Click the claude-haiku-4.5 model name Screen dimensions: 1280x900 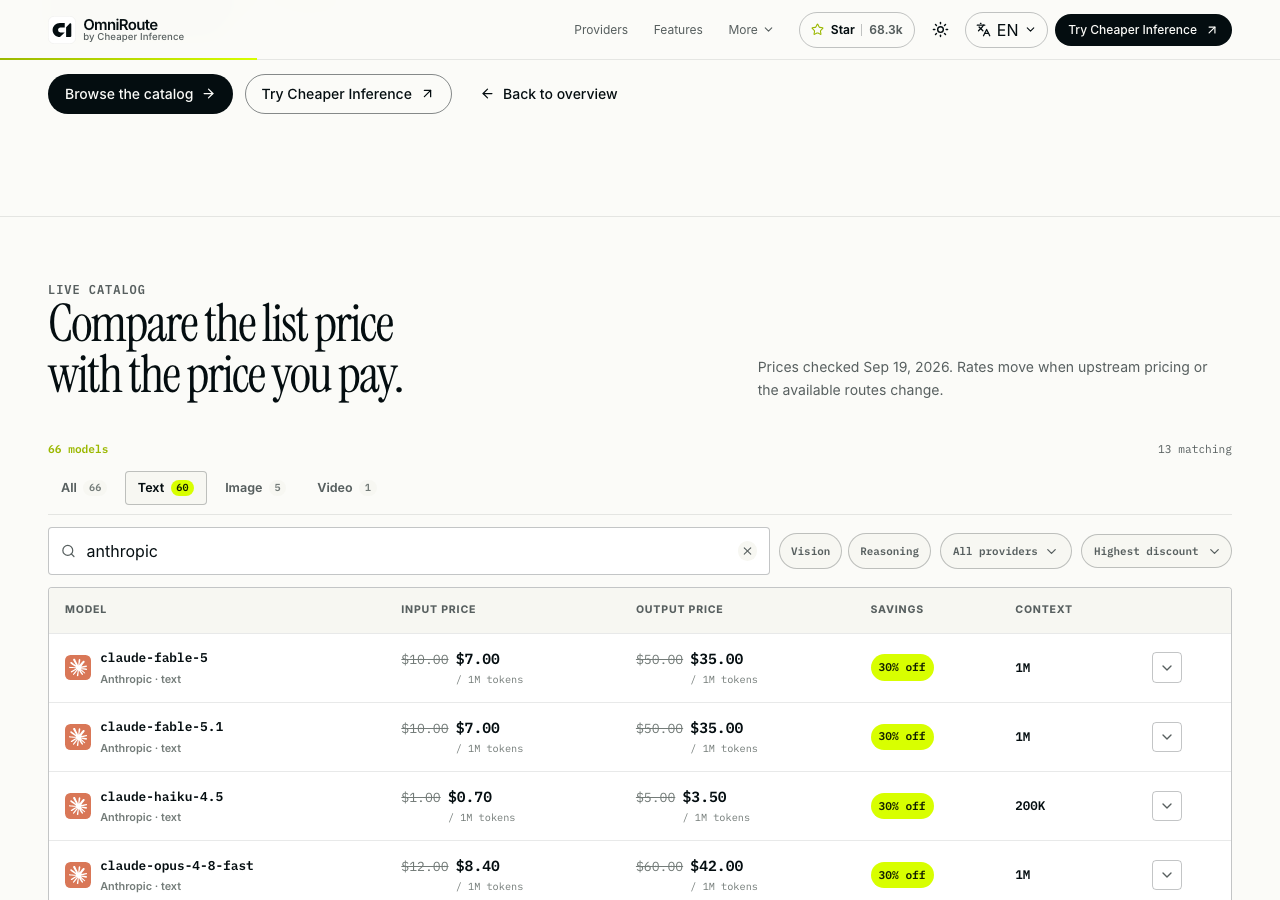coord(162,797)
